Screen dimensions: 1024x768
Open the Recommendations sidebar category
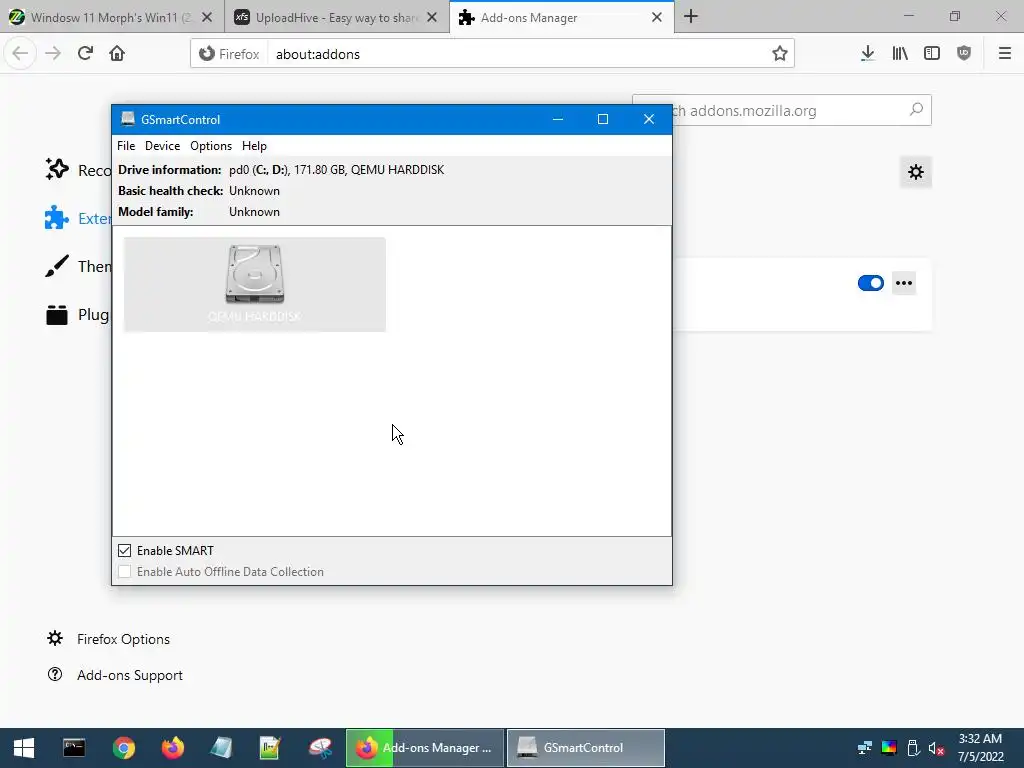click(78, 170)
